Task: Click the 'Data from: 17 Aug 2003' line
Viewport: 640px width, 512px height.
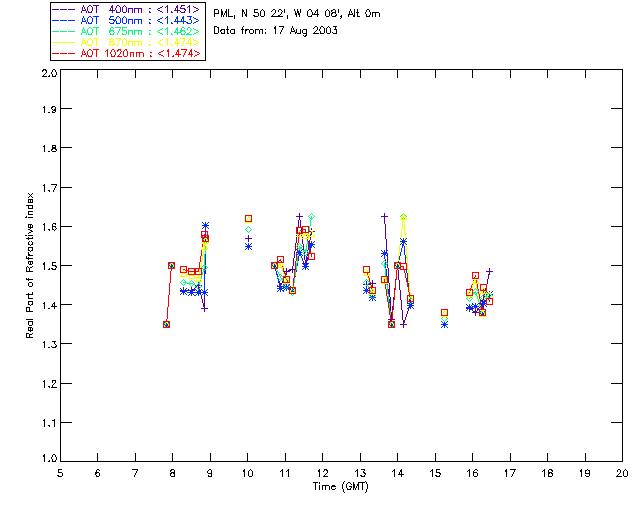Action: (276, 31)
